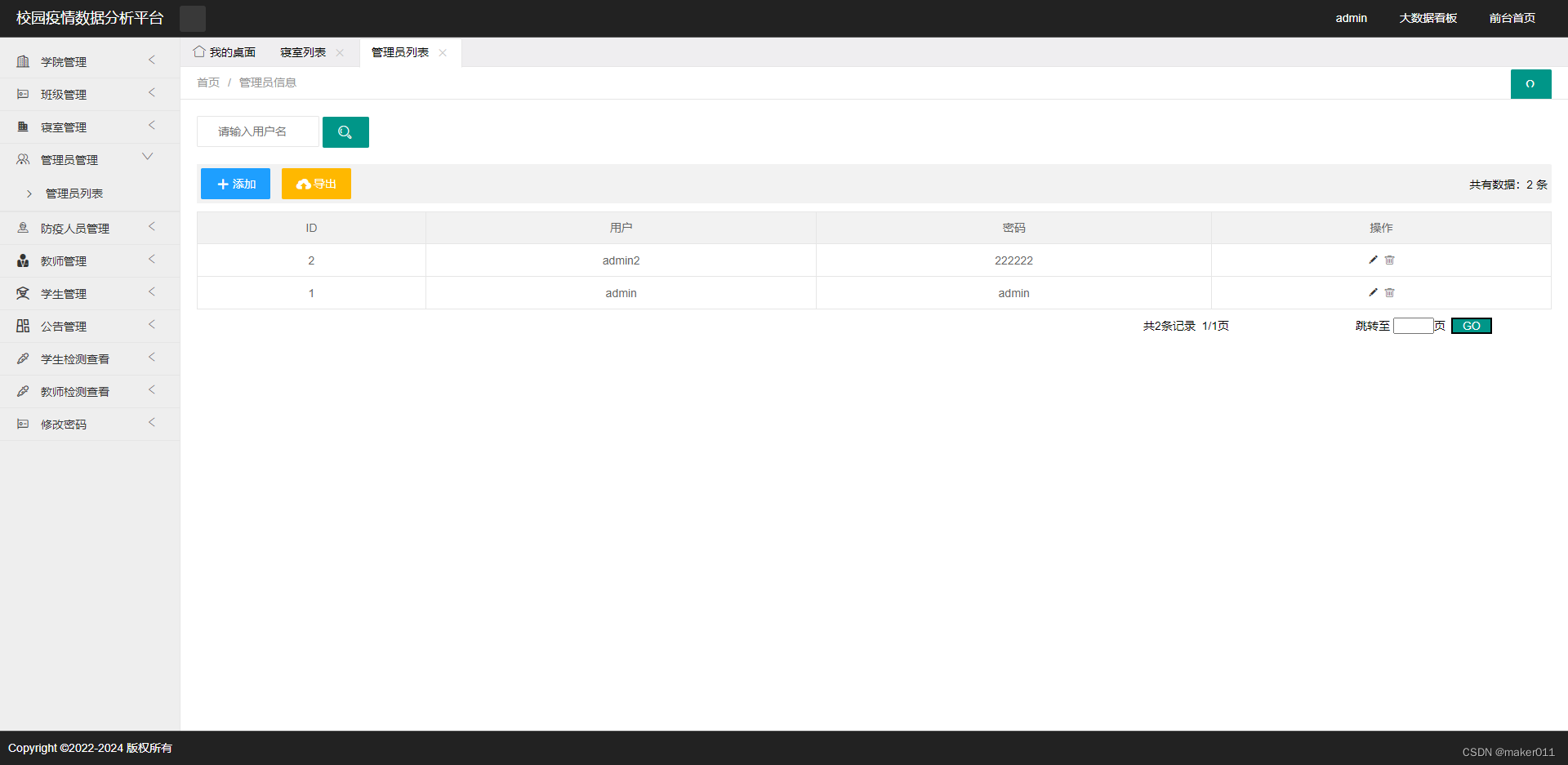This screenshot has width=1568, height=765.
Task: Click the delete trash icon for ID 1 row
Action: (x=1389, y=292)
